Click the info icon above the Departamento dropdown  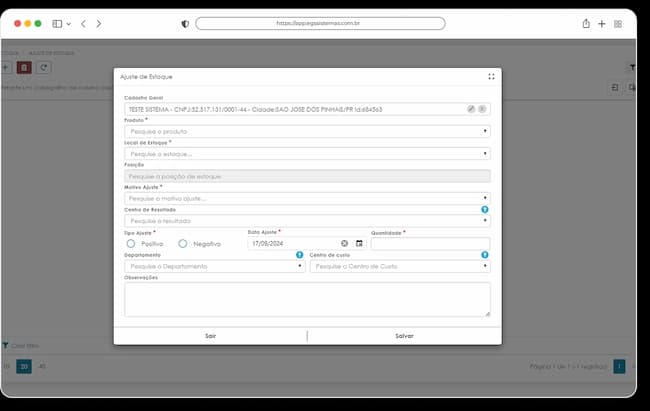(299, 255)
